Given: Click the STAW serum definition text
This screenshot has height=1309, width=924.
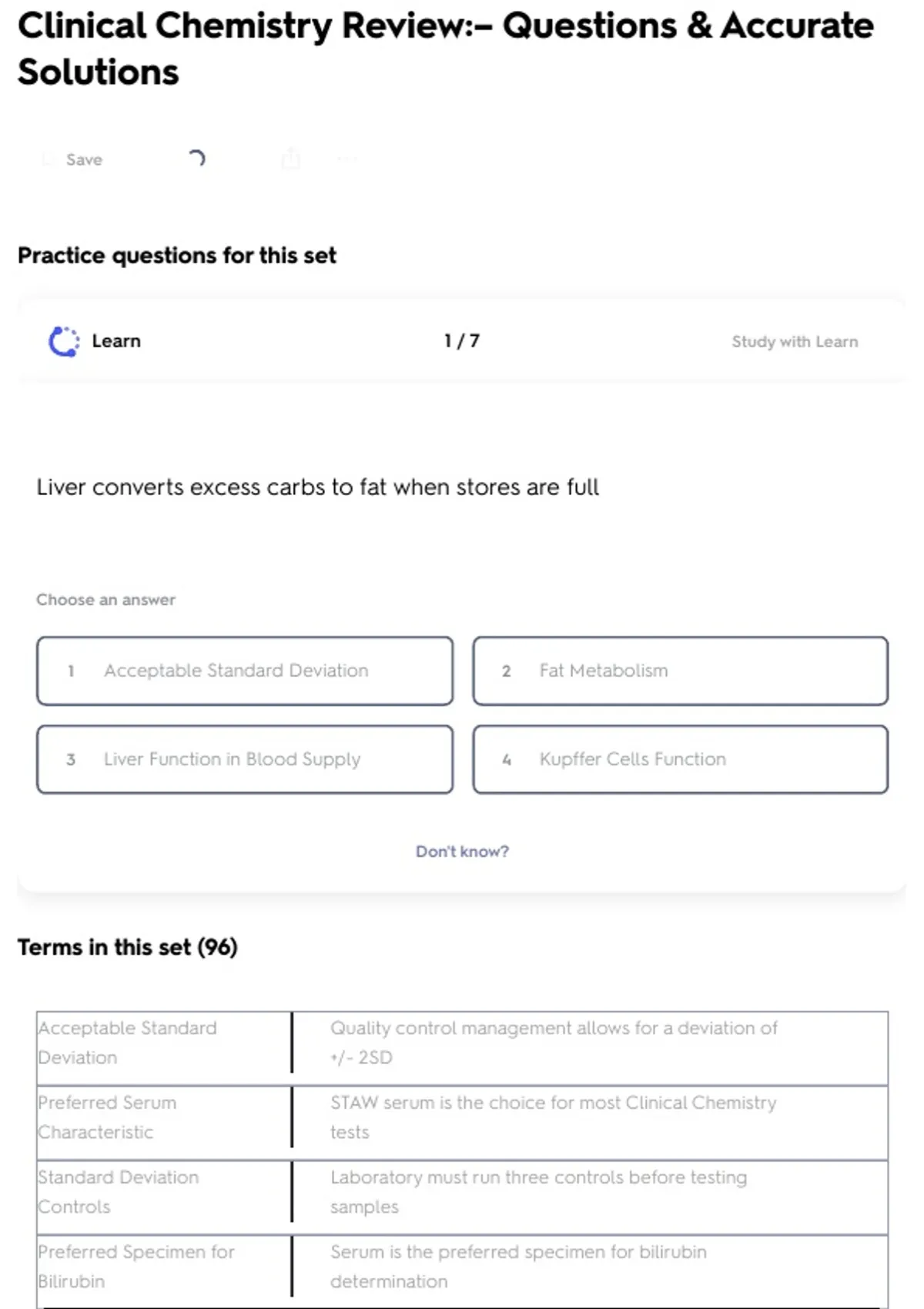Looking at the screenshot, I should coord(553,1116).
